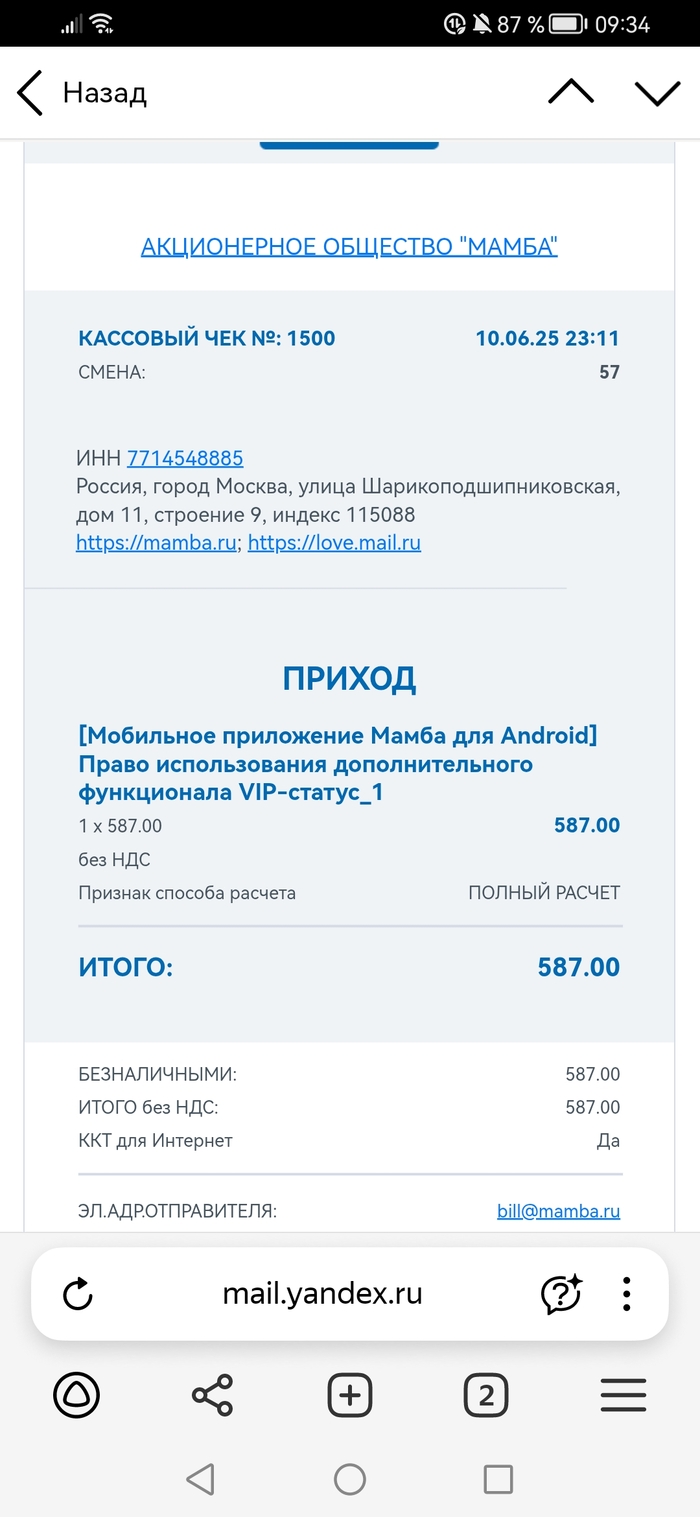Viewport: 700px width, 1517px height.
Task: Tap the share icon
Action: click(x=212, y=1395)
